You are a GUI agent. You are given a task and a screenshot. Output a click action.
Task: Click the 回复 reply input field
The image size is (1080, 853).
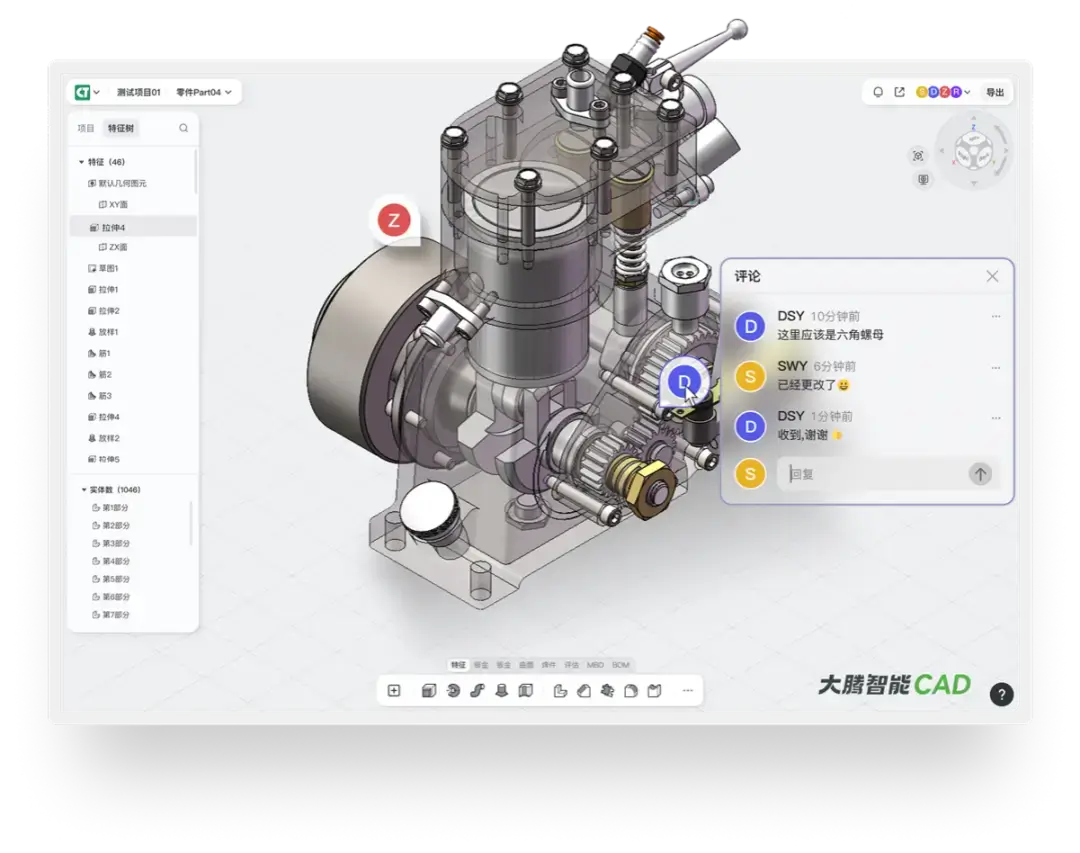coord(870,474)
